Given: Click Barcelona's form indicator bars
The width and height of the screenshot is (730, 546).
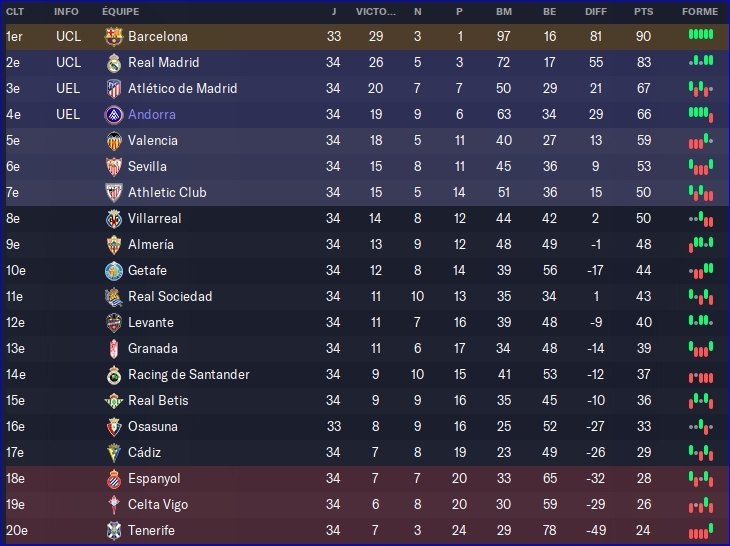Looking at the screenshot, I should [700, 36].
